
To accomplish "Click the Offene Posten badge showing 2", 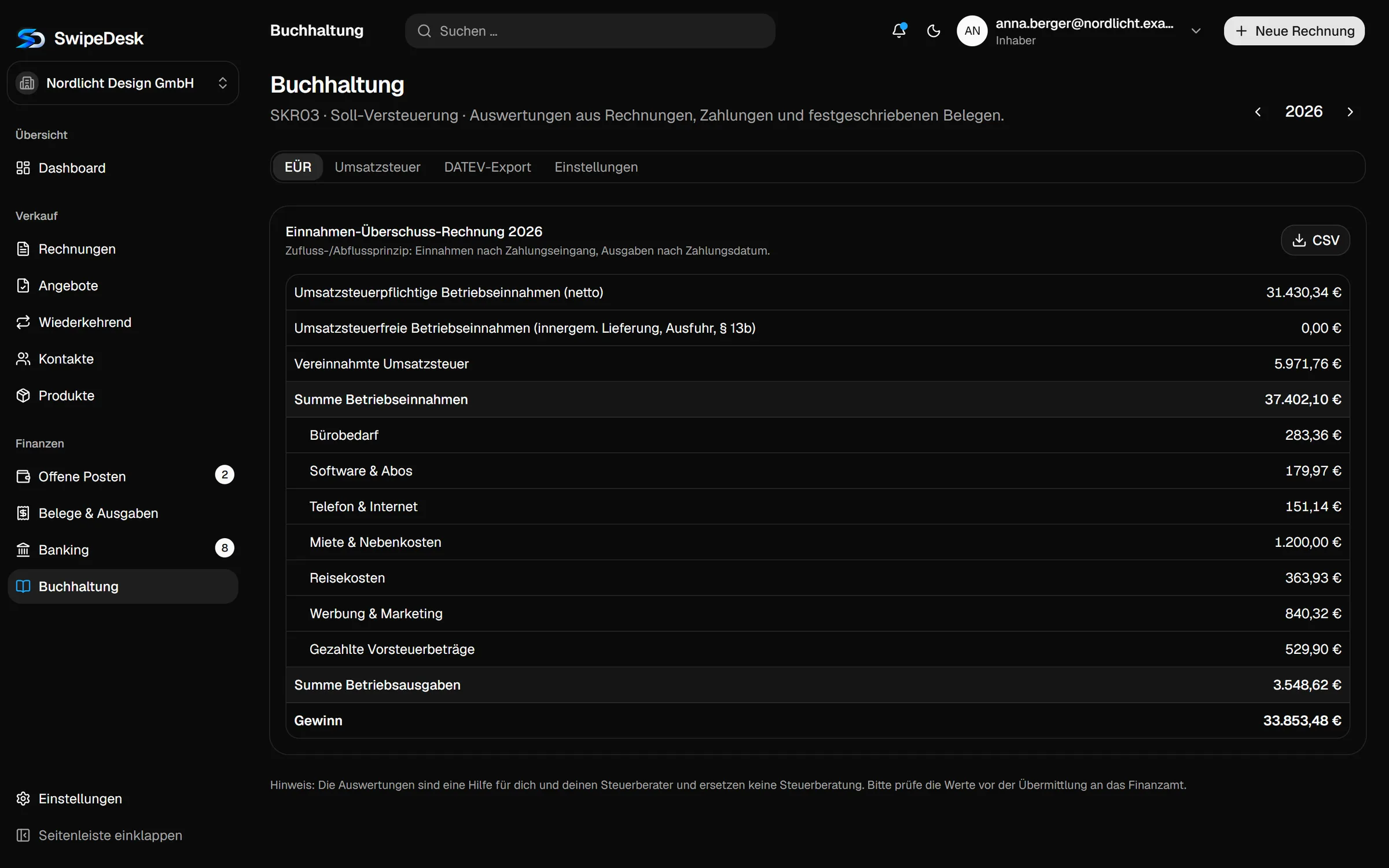I will (225, 475).
